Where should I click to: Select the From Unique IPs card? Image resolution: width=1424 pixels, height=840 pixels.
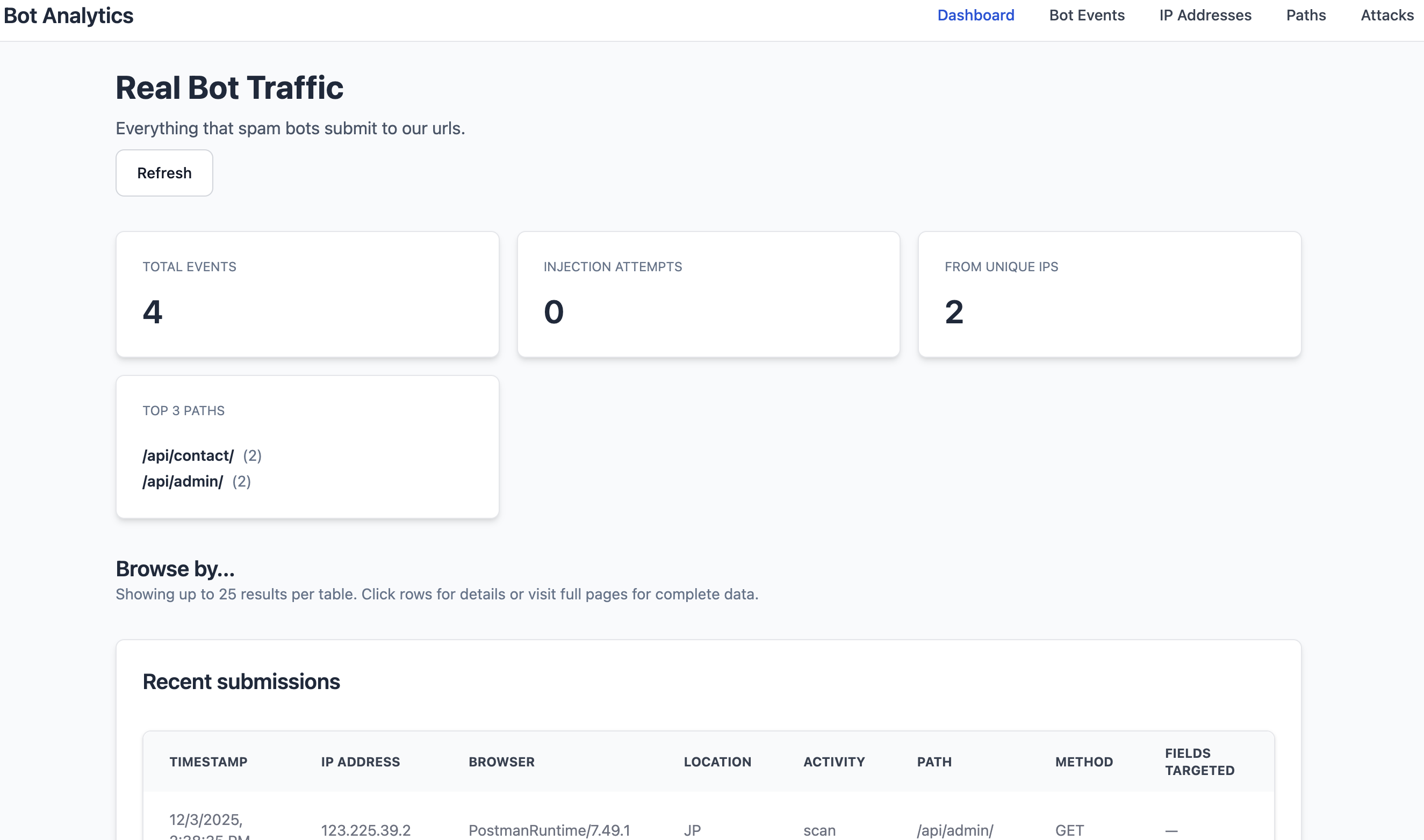point(1109,294)
